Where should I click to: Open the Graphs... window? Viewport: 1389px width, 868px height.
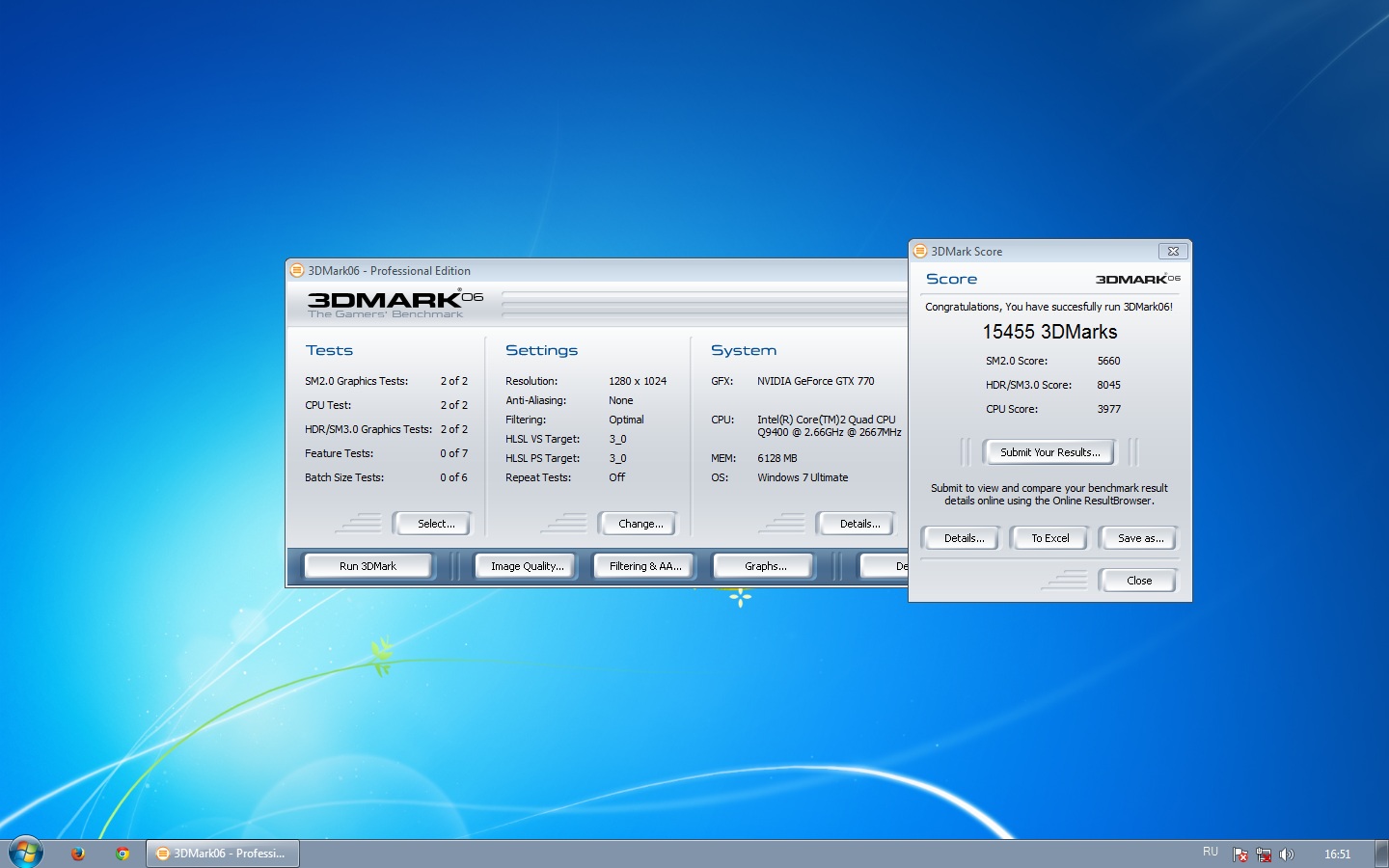pos(765,566)
